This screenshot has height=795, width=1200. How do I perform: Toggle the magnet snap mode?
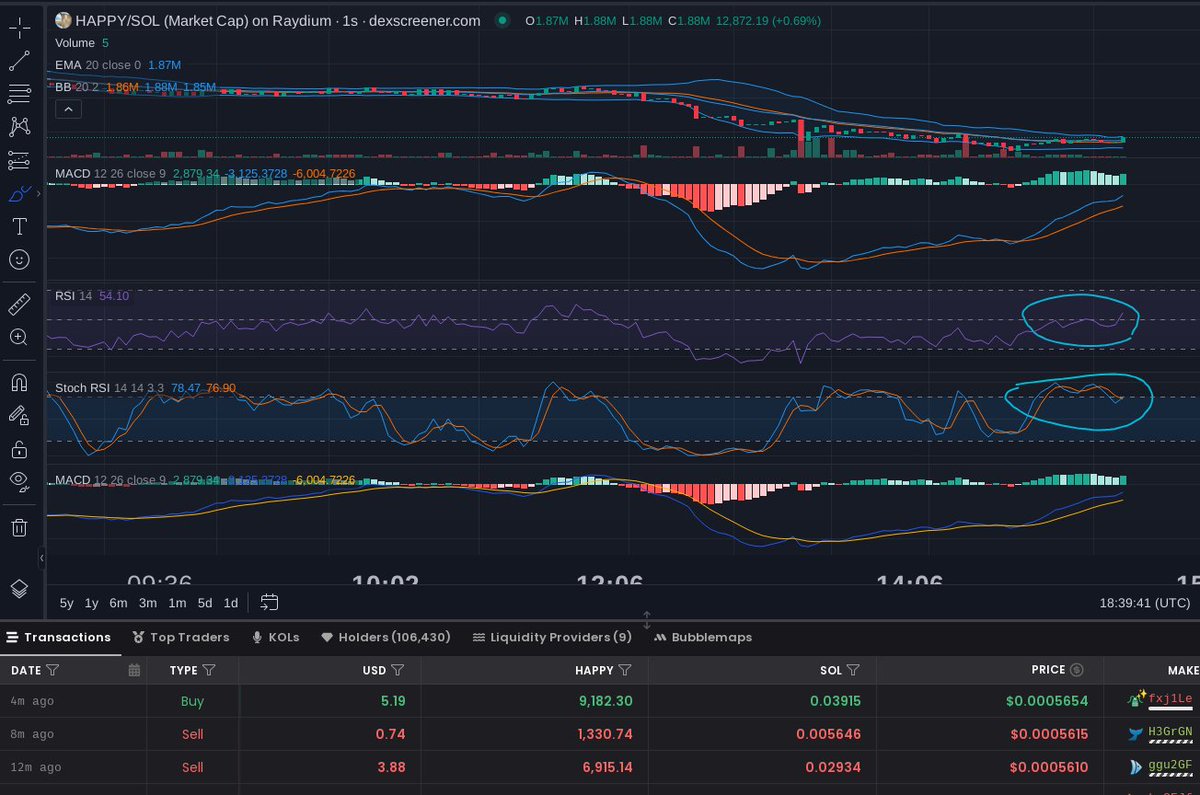[19, 382]
